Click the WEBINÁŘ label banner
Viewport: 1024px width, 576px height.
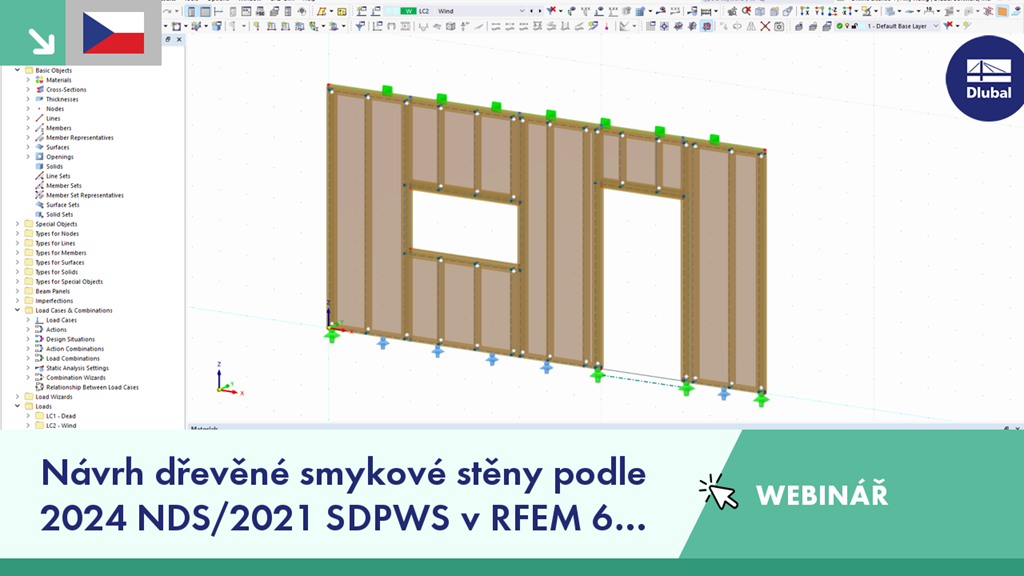(822, 495)
